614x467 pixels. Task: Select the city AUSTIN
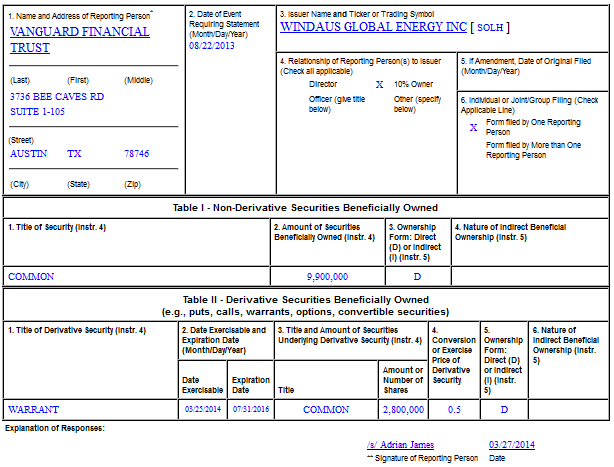pyautogui.click(x=28, y=153)
